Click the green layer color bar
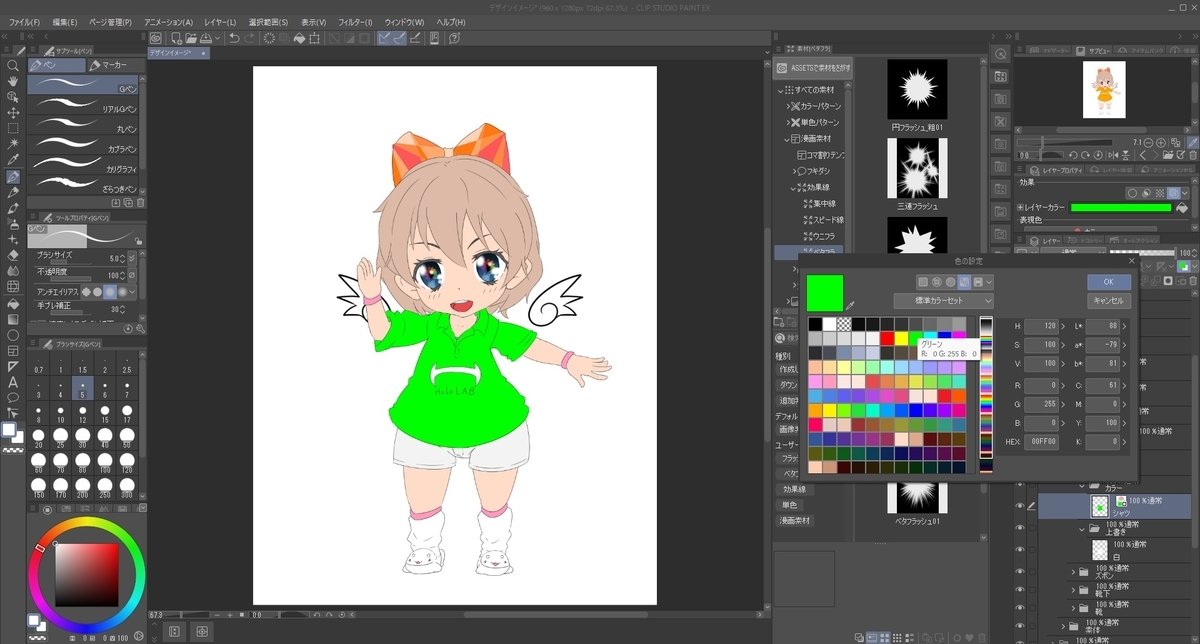The height and width of the screenshot is (644, 1200). pos(1121,208)
